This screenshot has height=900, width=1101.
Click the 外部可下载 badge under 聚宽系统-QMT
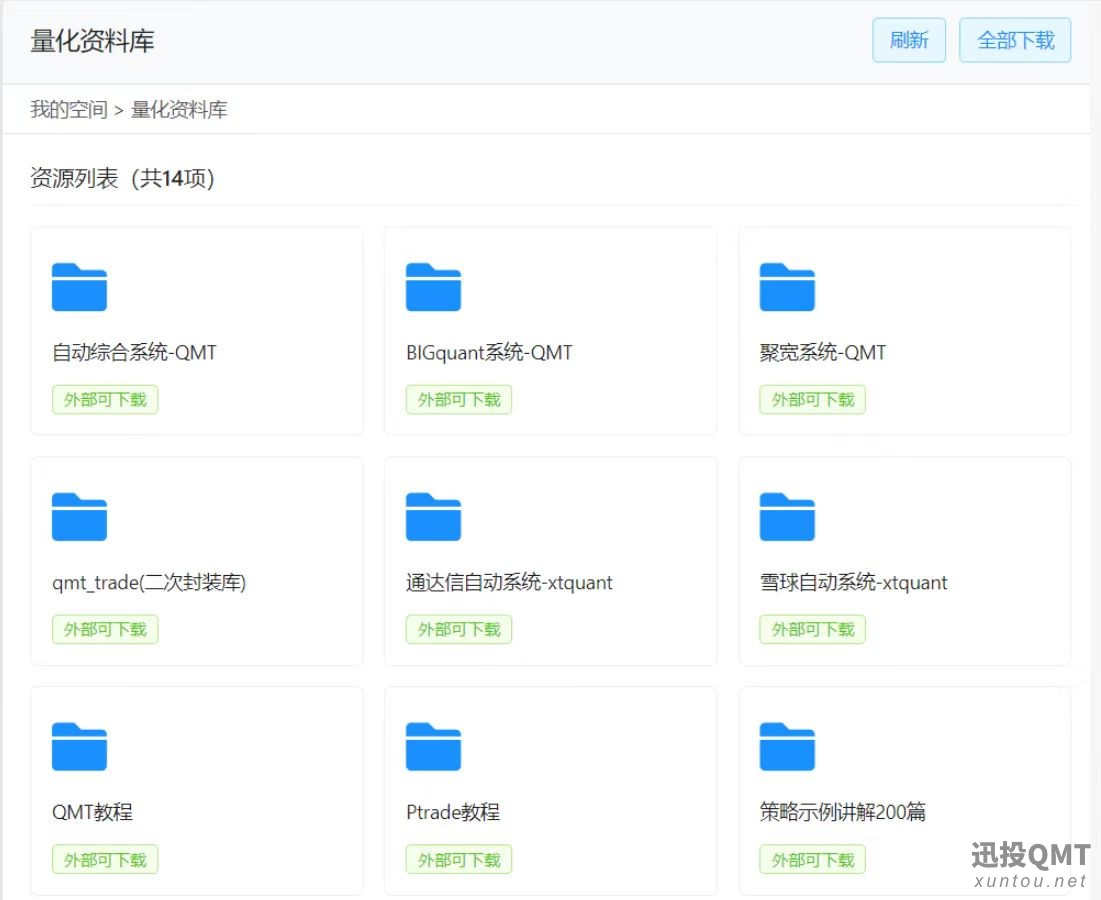coord(813,400)
